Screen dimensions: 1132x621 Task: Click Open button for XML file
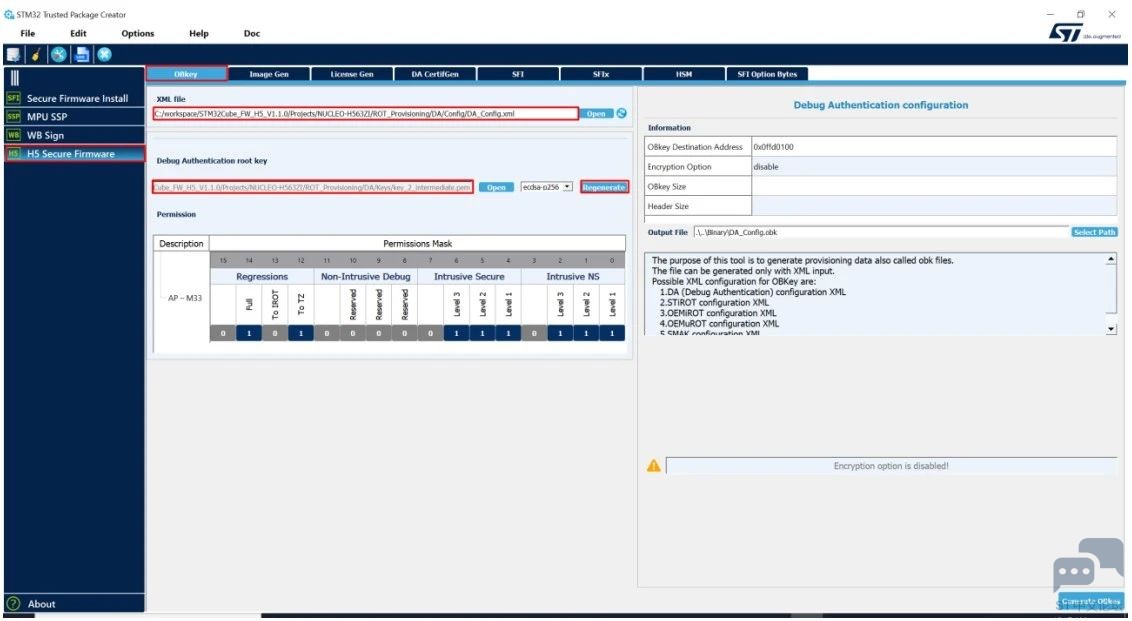[x=596, y=114]
